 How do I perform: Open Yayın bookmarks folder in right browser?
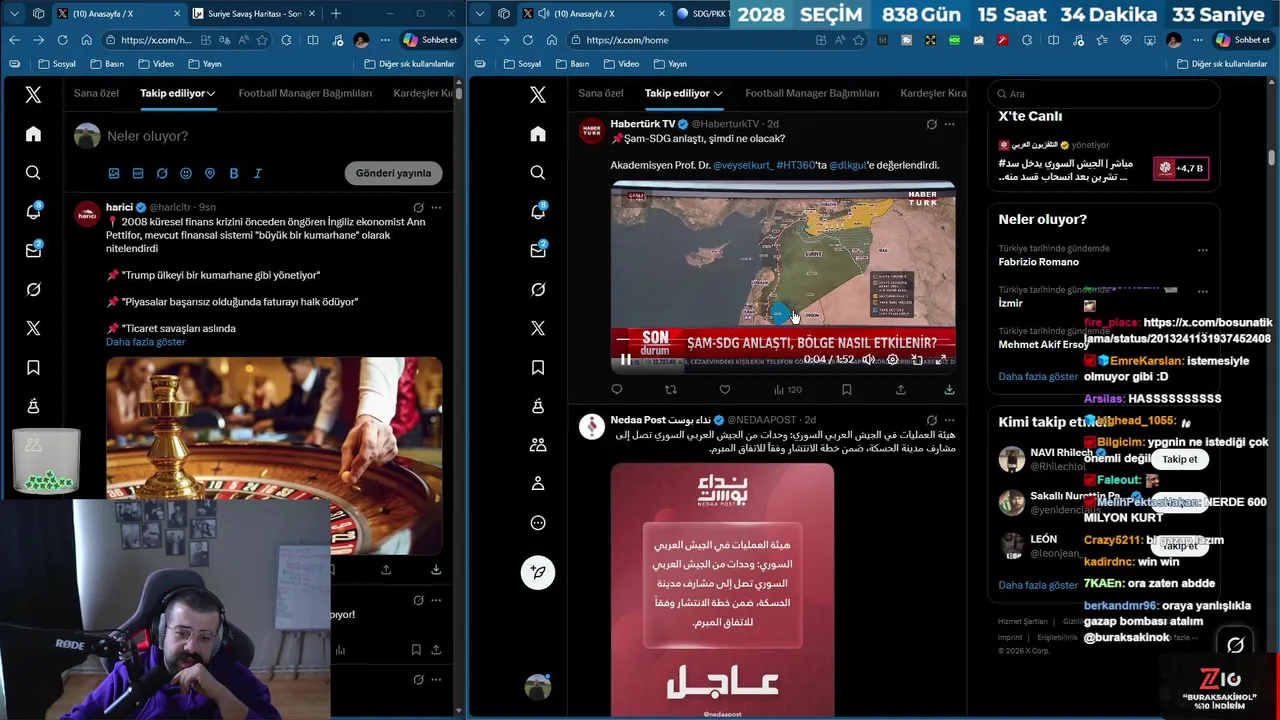click(x=670, y=64)
